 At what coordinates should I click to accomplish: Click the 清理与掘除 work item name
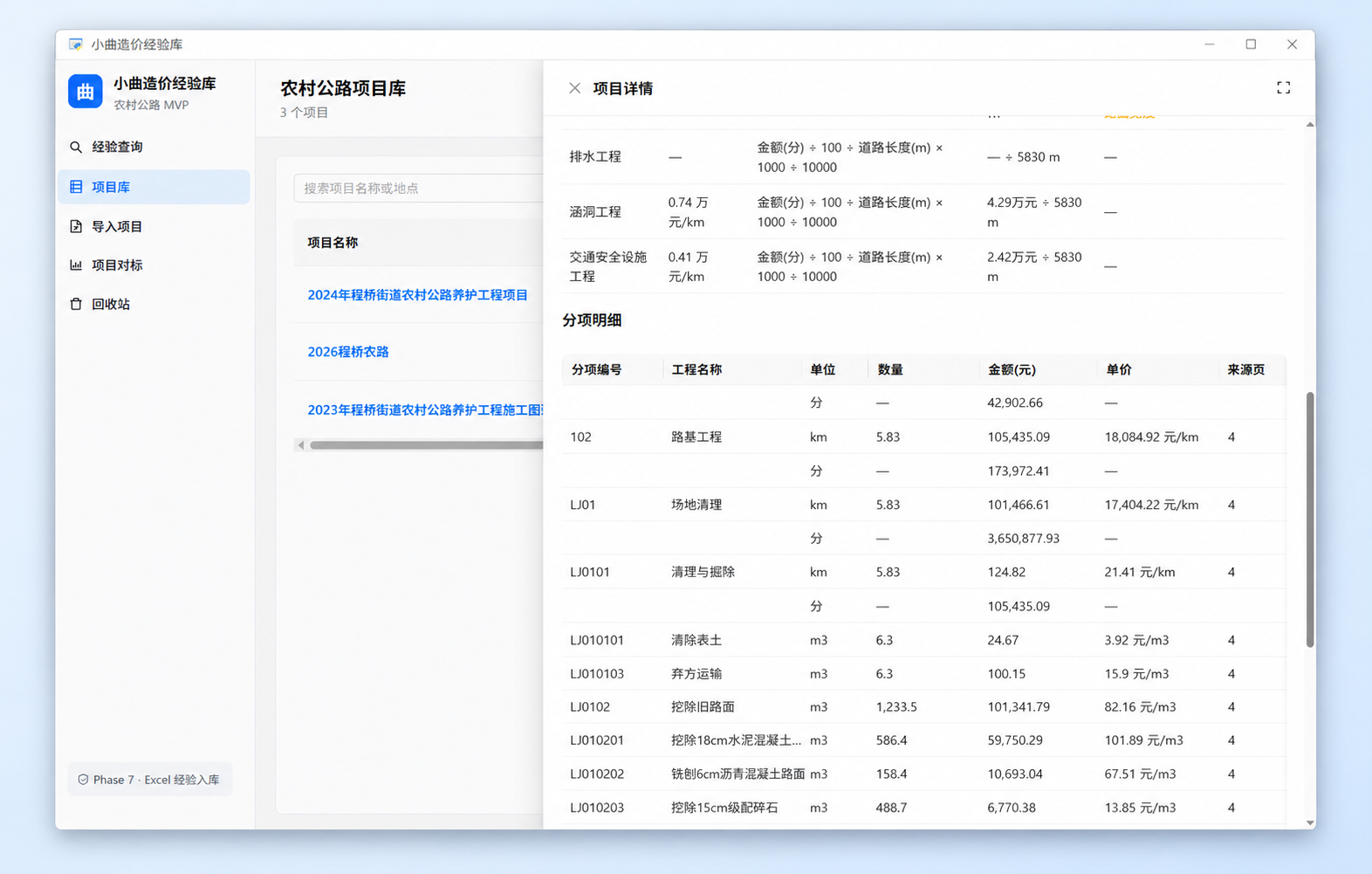(703, 573)
